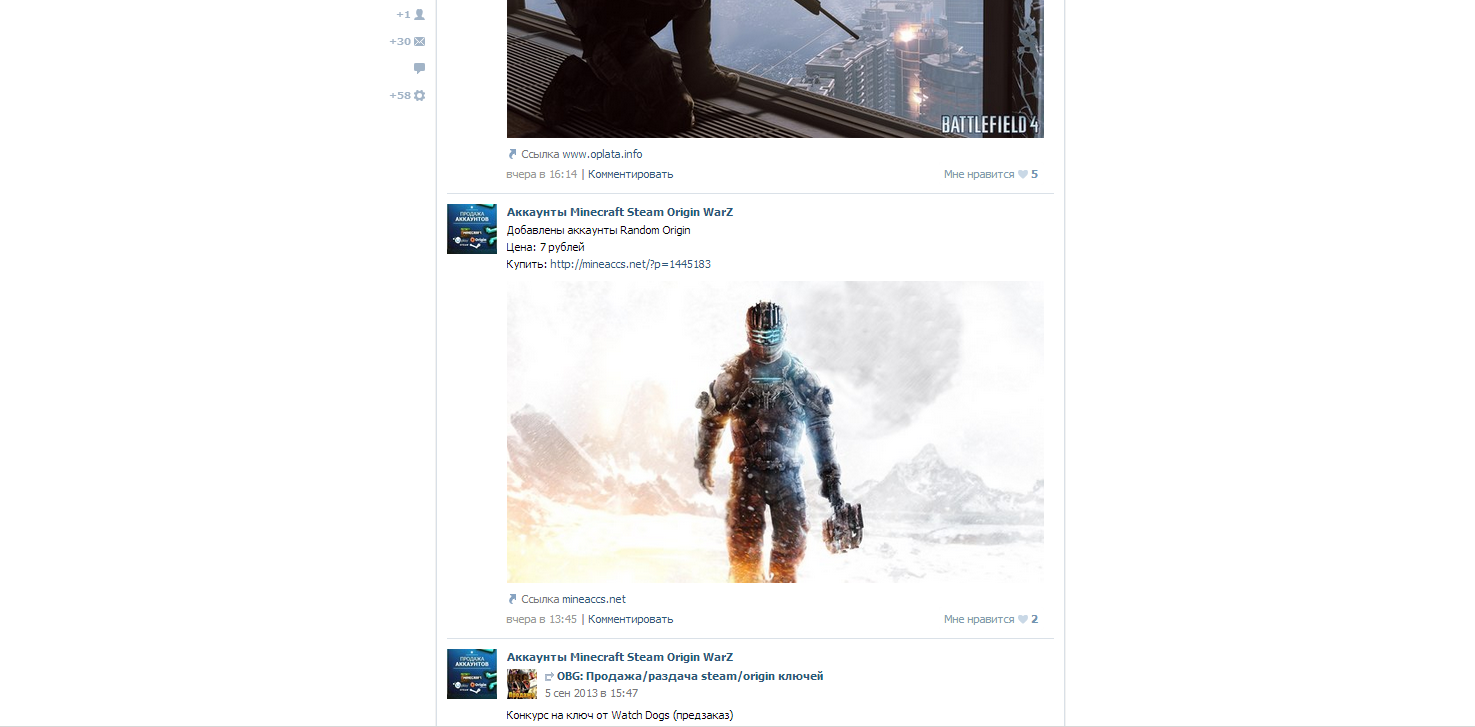The height and width of the screenshot is (727, 1475).
Task: Click the +58 counter in the sidebar
Action: click(400, 95)
